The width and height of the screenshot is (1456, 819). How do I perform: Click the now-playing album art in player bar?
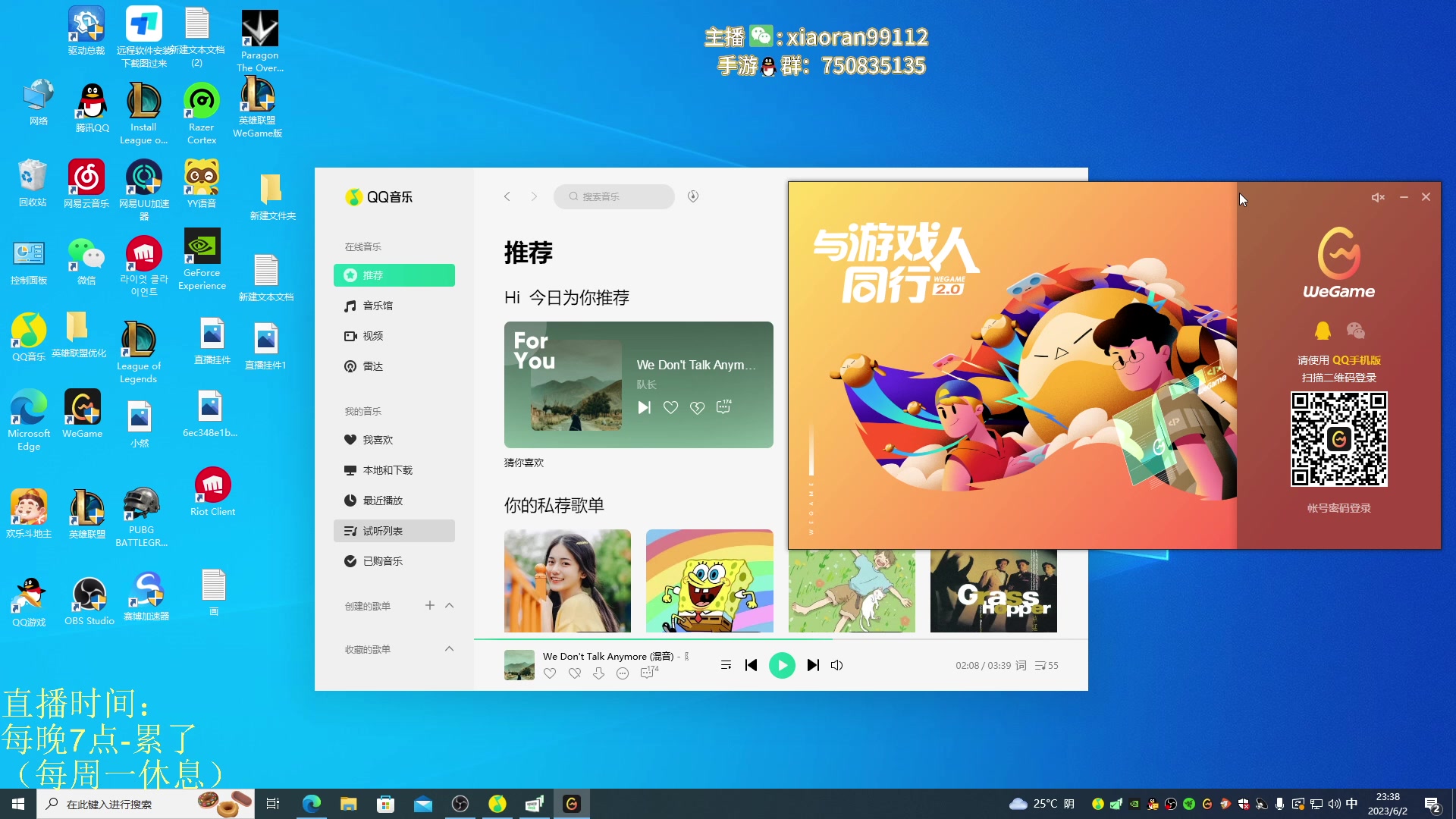click(519, 665)
